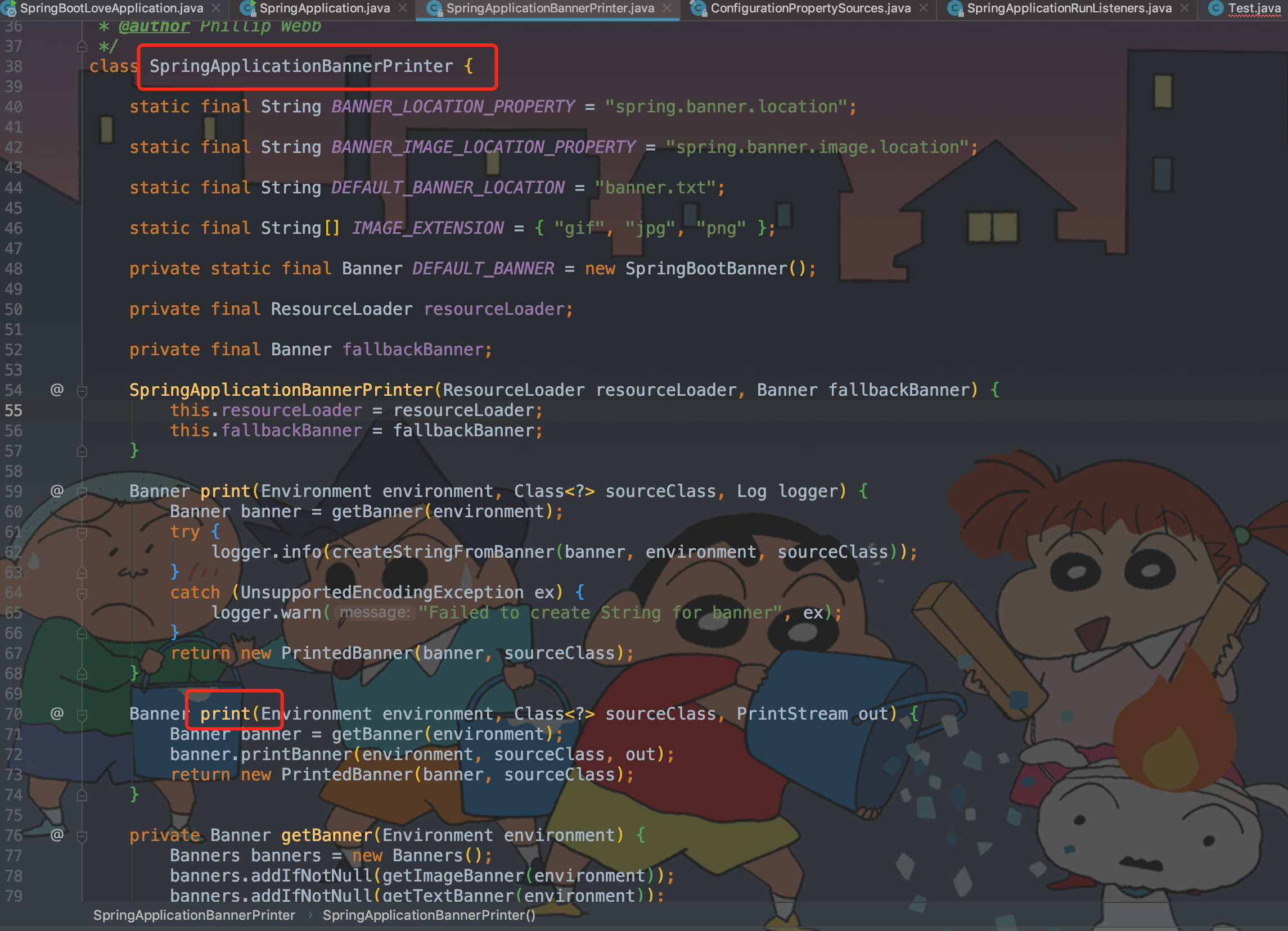This screenshot has height=931, width=1288.
Task: Click the @ gutter icon at line 59
Action: [x=57, y=490]
